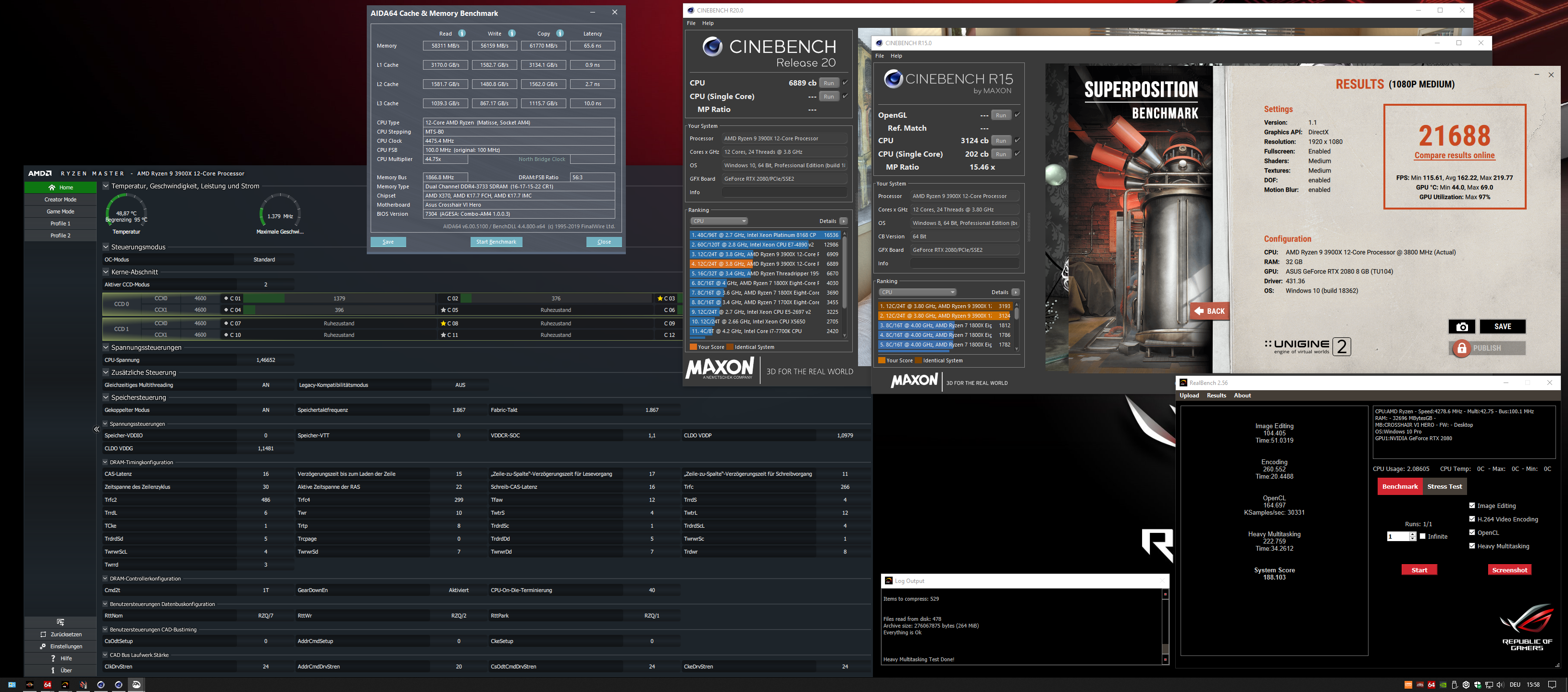Open CPU ranking dropdown in Cinebench R20
The height and width of the screenshot is (692, 1568).
[719, 221]
